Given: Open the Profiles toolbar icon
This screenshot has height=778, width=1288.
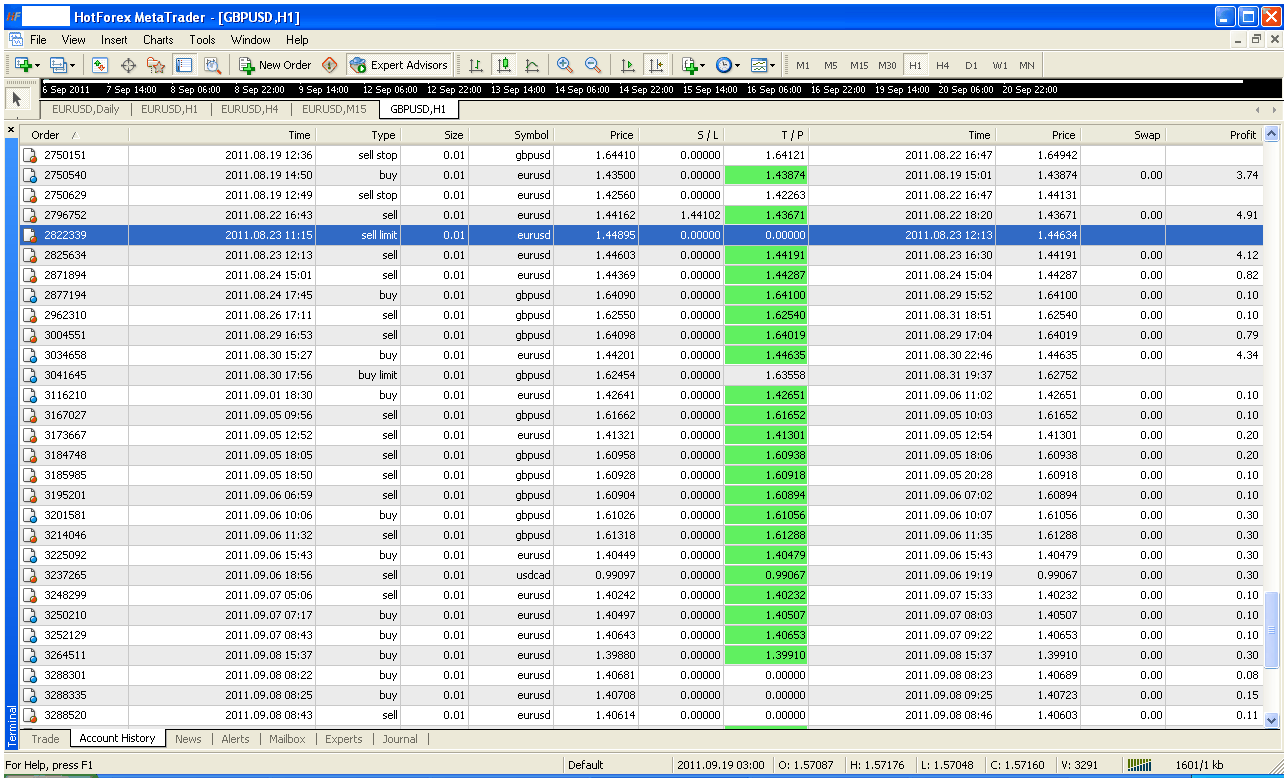Looking at the screenshot, I should pos(58,65).
